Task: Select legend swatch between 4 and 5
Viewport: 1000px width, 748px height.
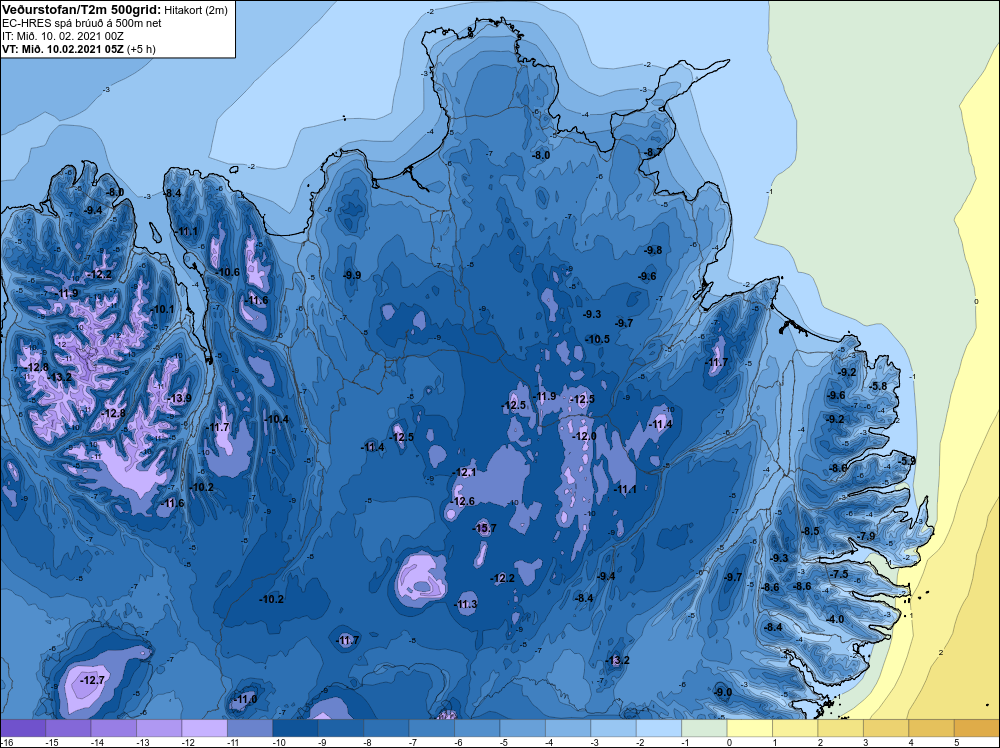Action: (932, 728)
